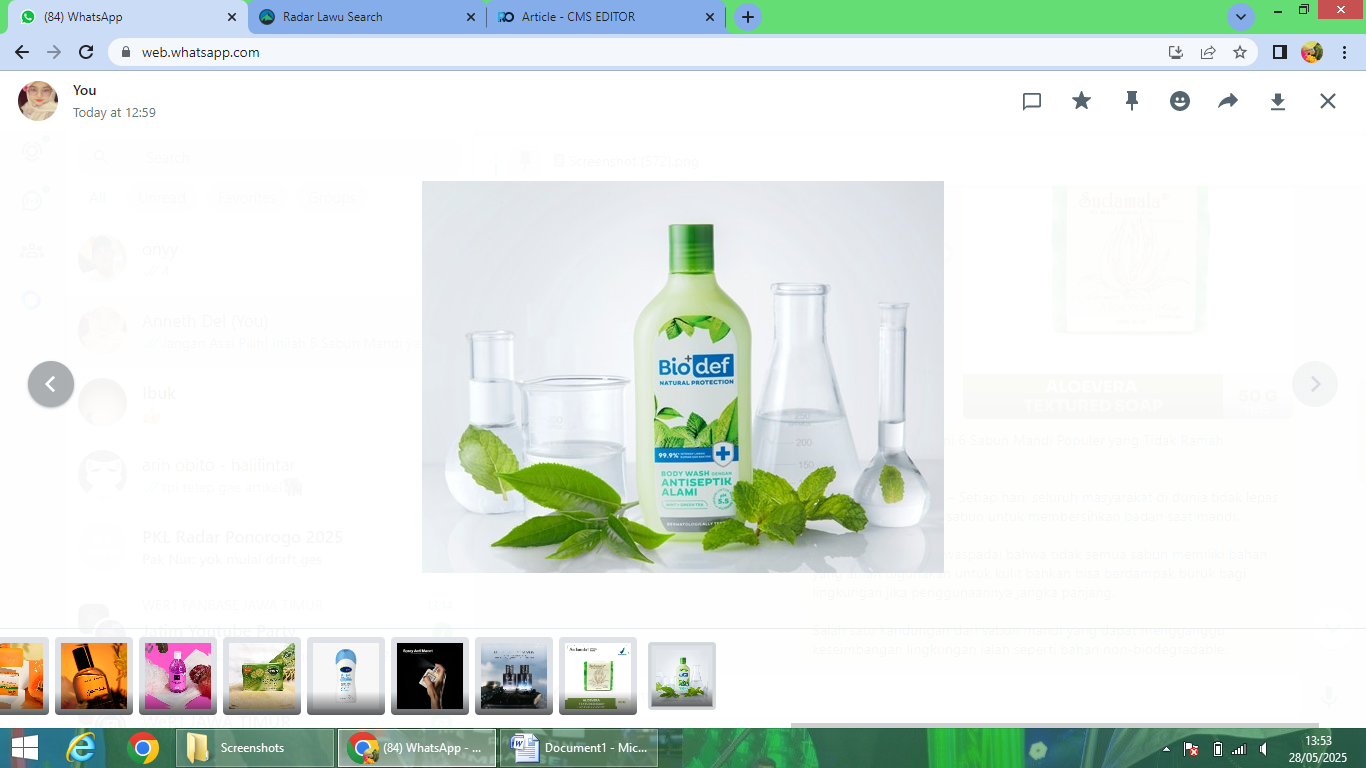
Task: Close the Article - CMS EDITOR tab
Action: click(x=710, y=17)
